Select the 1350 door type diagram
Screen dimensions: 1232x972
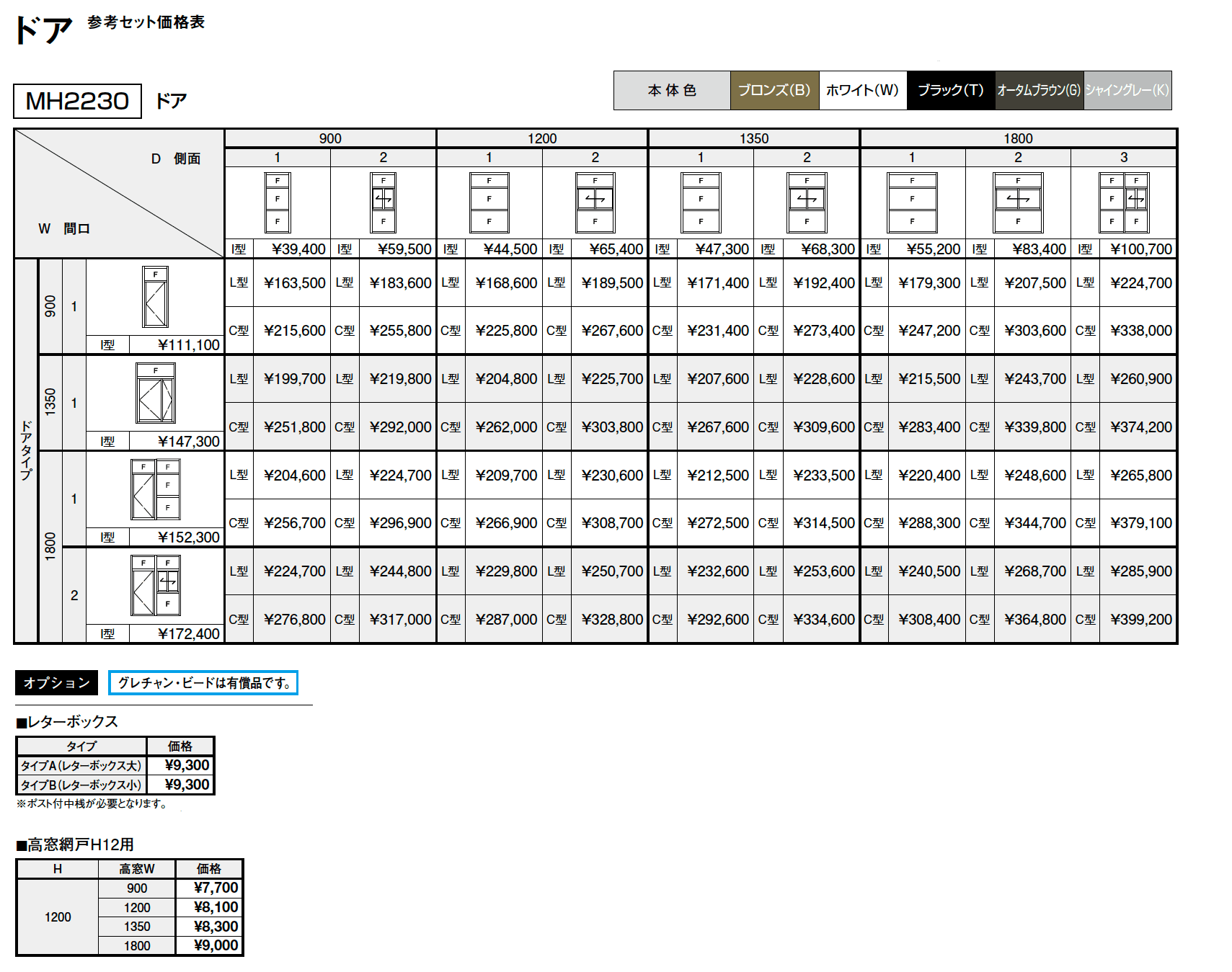coord(155,393)
